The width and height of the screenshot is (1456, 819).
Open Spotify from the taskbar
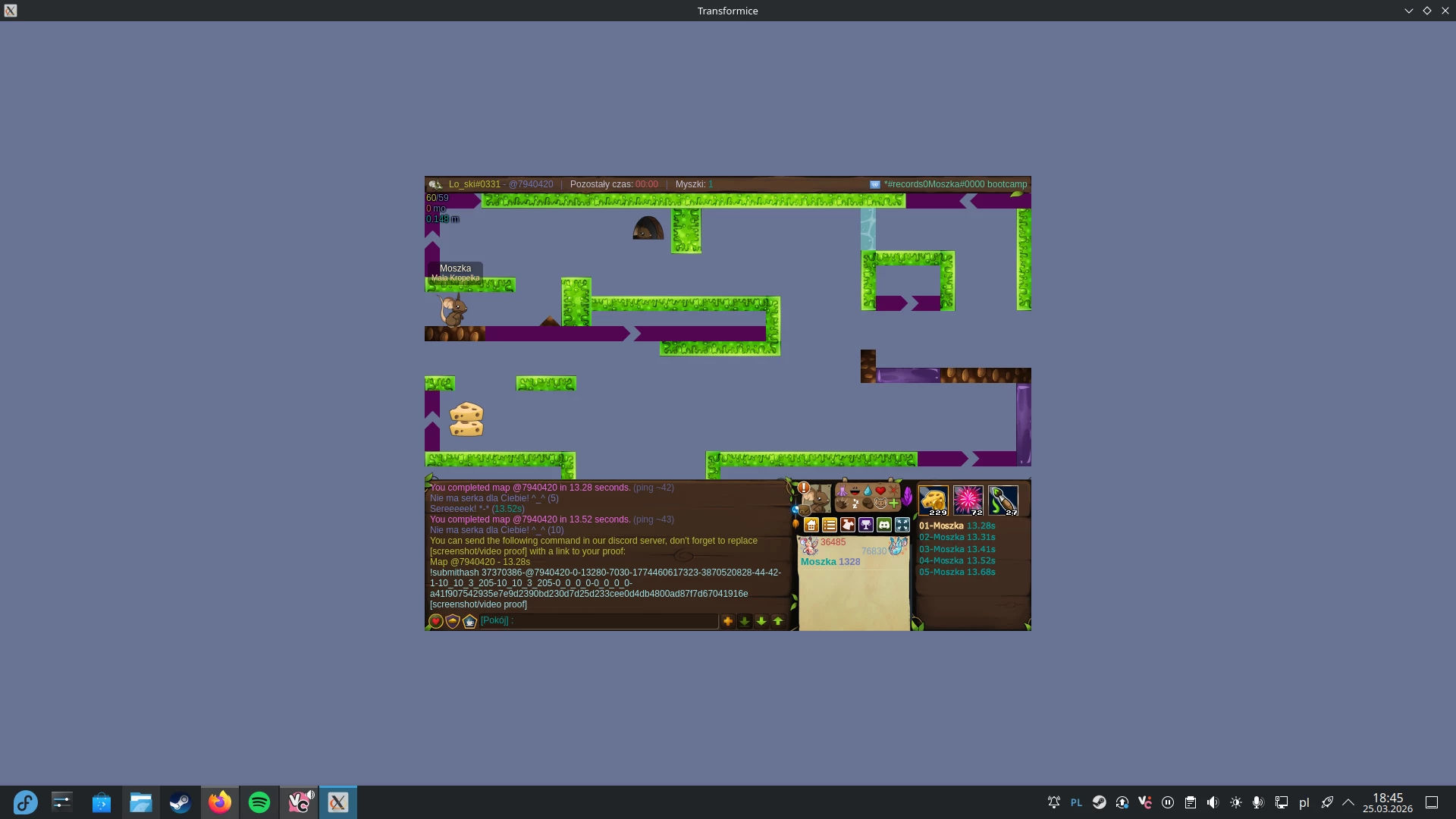(259, 802)
